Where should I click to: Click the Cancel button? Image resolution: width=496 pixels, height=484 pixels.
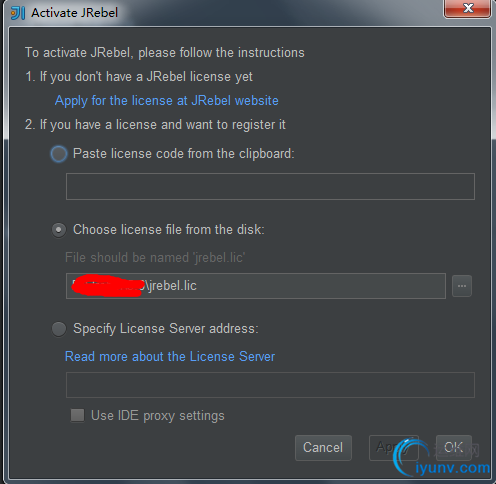(323, 448)
